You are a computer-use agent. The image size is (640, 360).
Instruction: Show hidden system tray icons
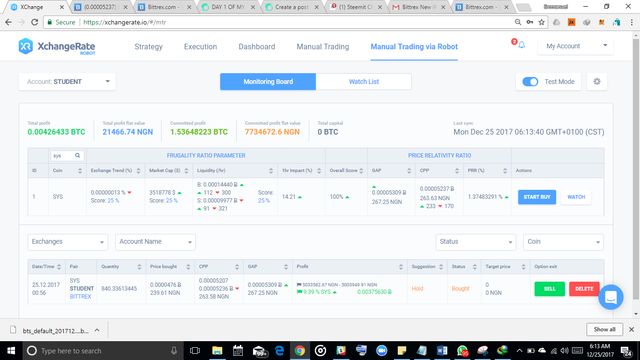pyautogui.click(x=519, y=351)
